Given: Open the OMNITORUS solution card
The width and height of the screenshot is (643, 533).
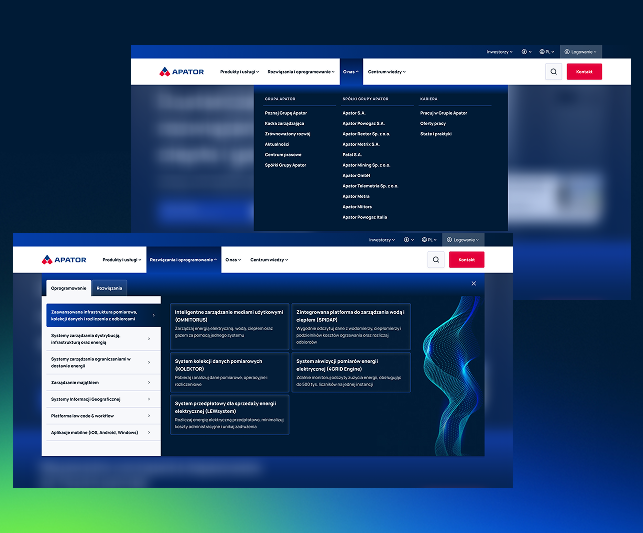Looking at the screenshot, I should [x=230, y=326].
